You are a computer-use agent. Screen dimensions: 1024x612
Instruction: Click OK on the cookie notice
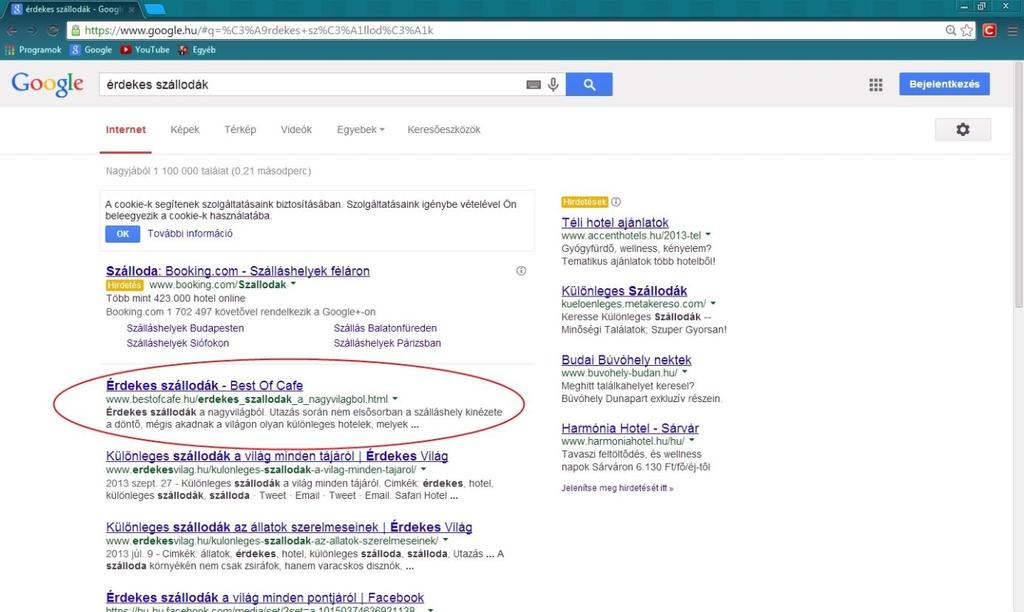point(123,234)
